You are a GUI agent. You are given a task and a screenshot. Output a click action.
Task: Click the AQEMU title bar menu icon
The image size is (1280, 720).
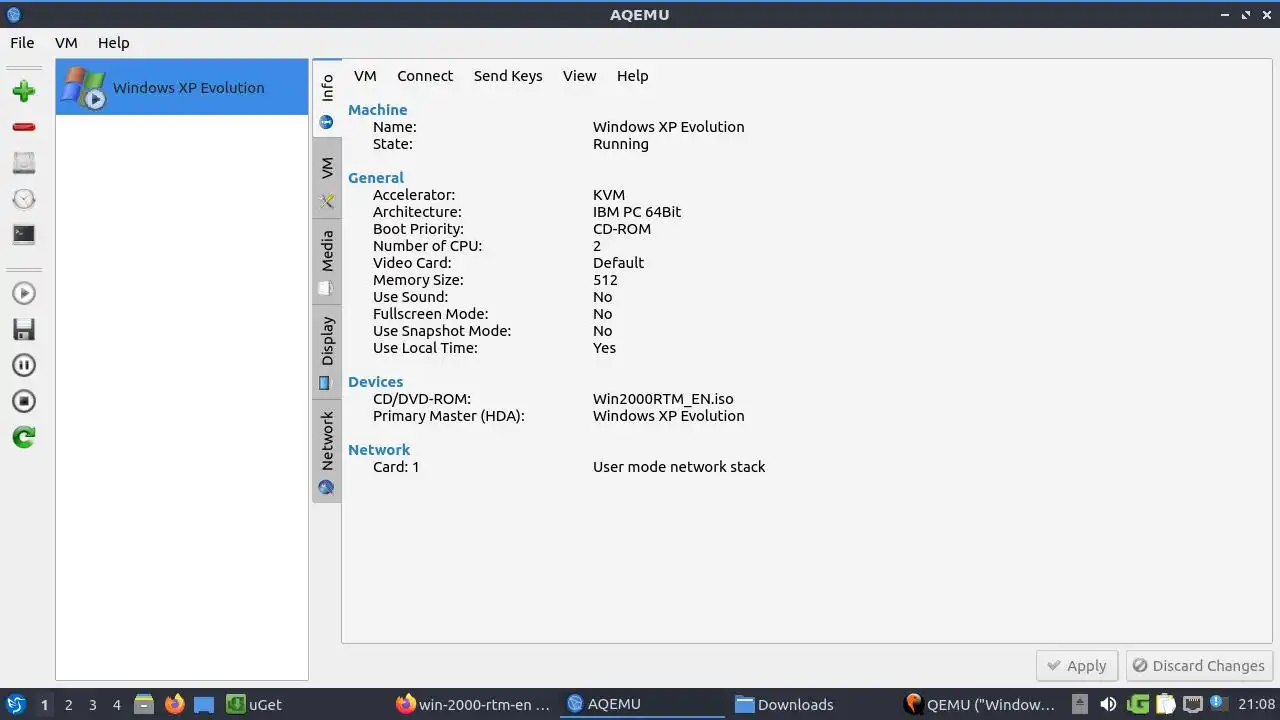coord(13,14)
